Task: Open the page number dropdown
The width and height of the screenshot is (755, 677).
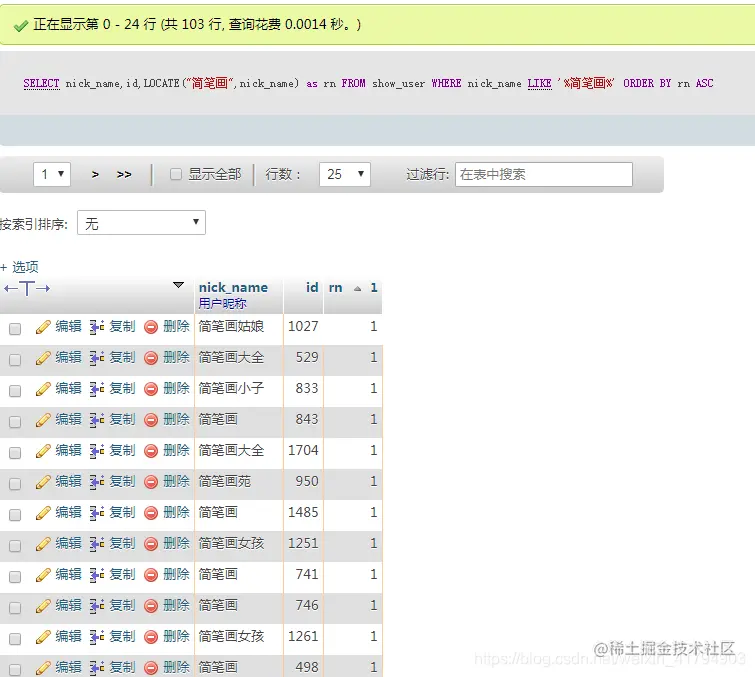Action: coord(52,174)
